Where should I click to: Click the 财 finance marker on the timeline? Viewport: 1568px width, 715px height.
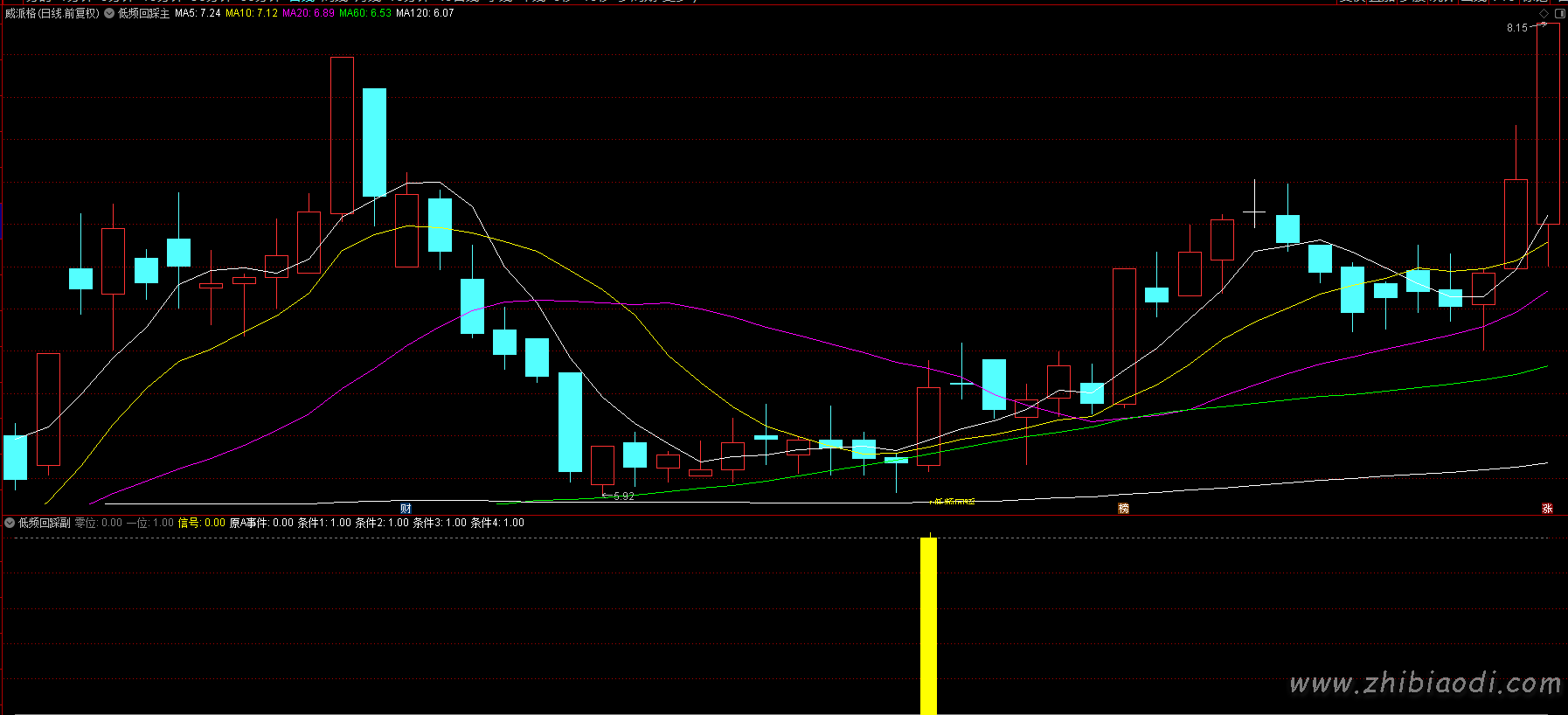(406, 509)
